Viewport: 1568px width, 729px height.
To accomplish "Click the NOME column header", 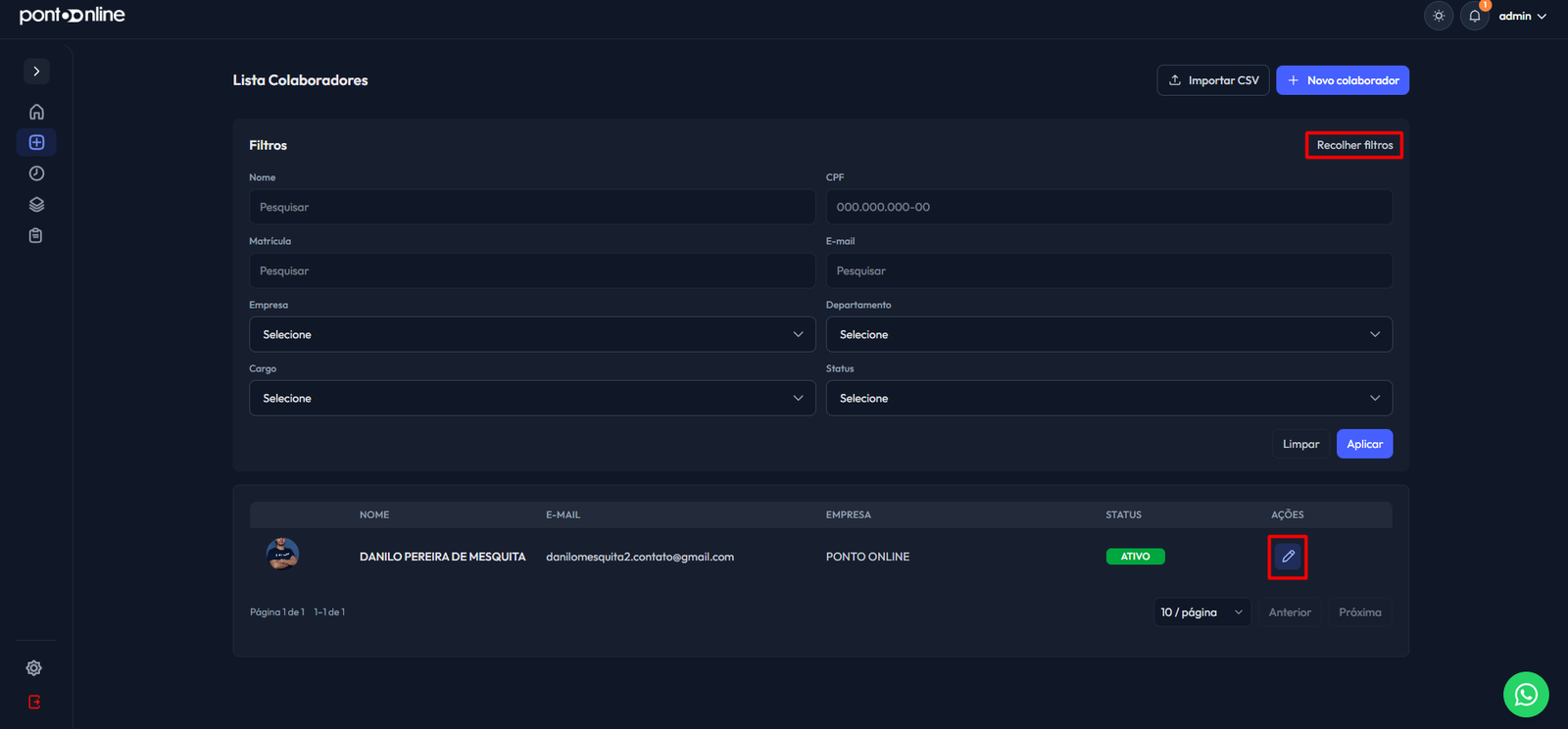I will pos(374,514).
